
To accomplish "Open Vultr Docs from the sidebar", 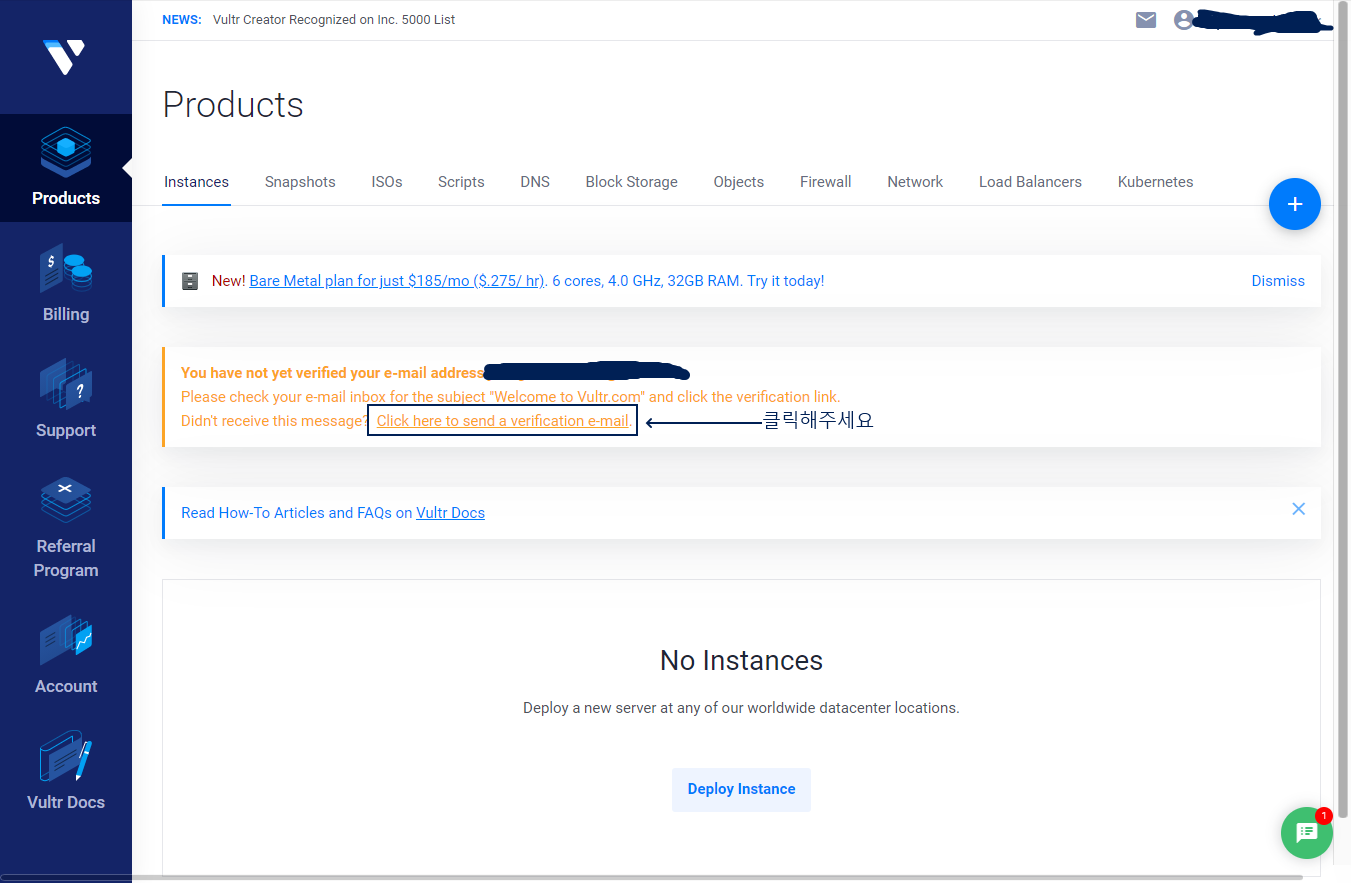I will [66, 772].
